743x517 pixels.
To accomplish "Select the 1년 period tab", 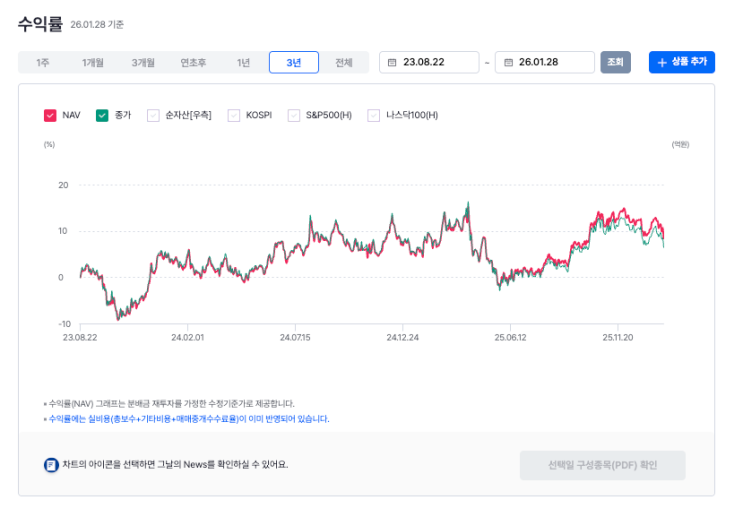I will (244, 63).
